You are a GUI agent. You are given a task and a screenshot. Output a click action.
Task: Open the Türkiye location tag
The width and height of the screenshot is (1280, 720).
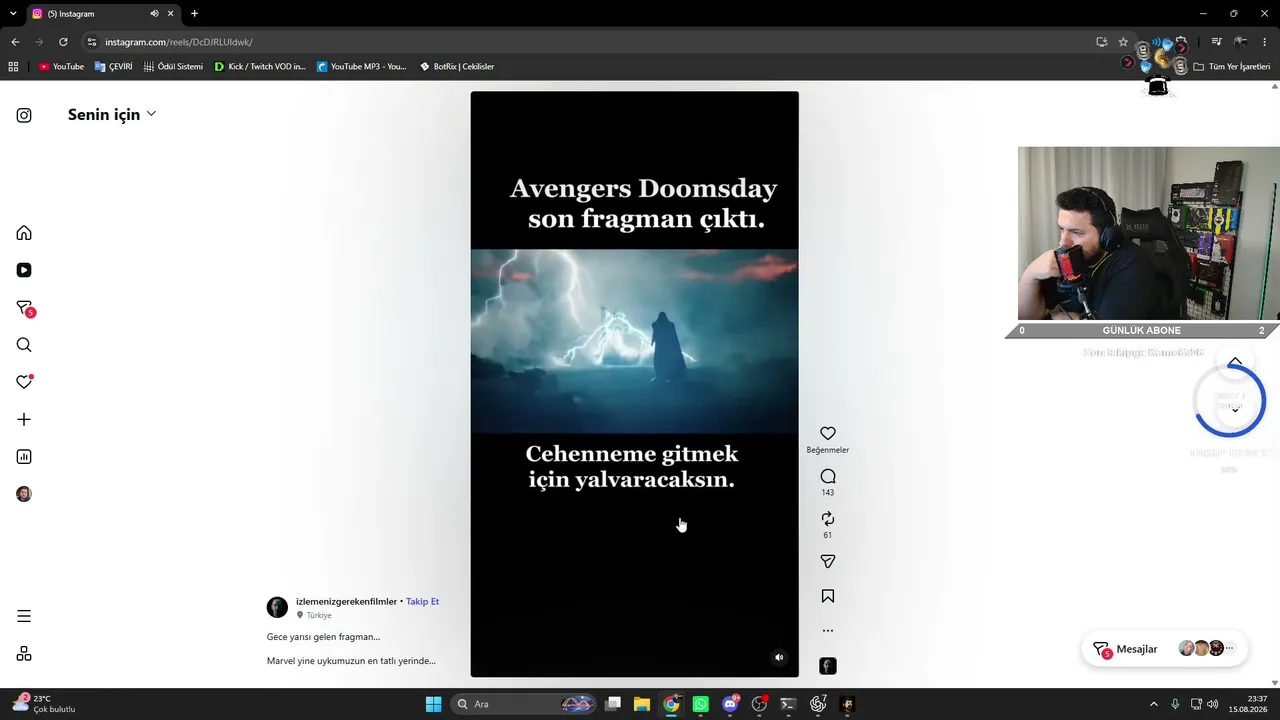319,615
